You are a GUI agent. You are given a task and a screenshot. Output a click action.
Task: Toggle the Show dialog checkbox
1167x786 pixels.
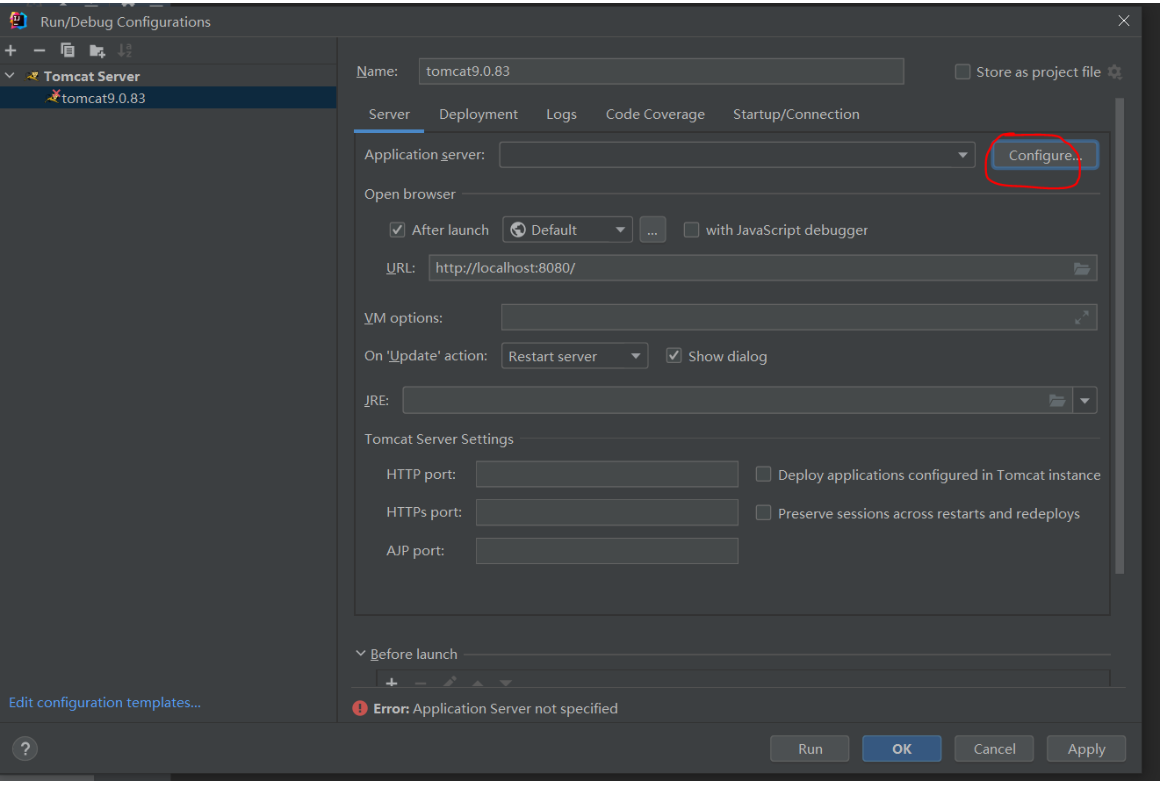coord(674,356)
